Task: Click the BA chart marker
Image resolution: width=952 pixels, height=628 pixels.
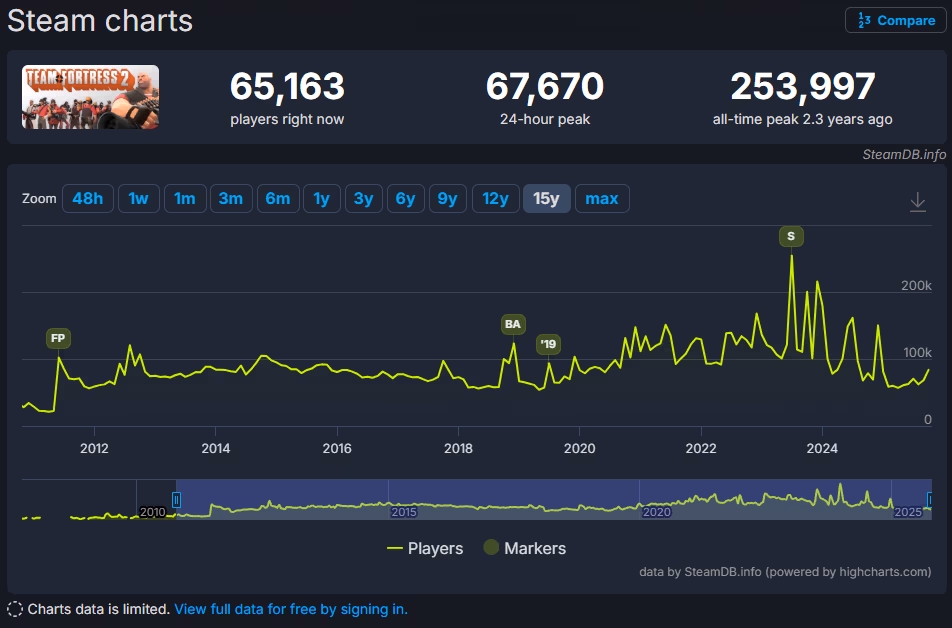Action: (513, 324)
